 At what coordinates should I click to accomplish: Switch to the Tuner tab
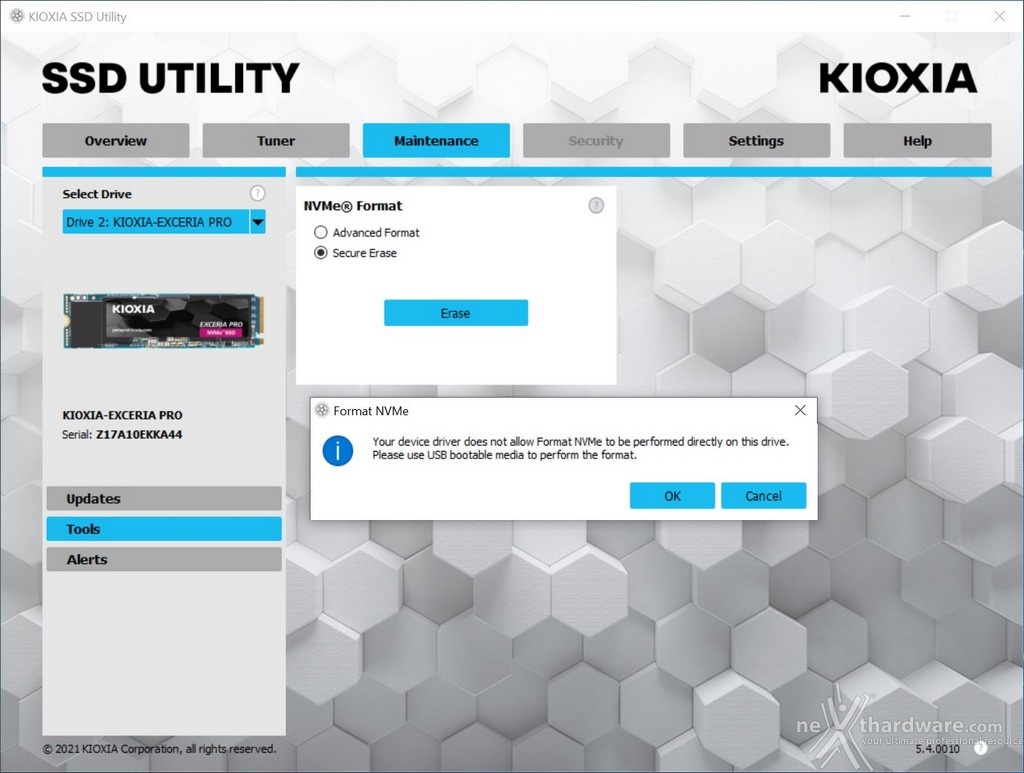276,140
